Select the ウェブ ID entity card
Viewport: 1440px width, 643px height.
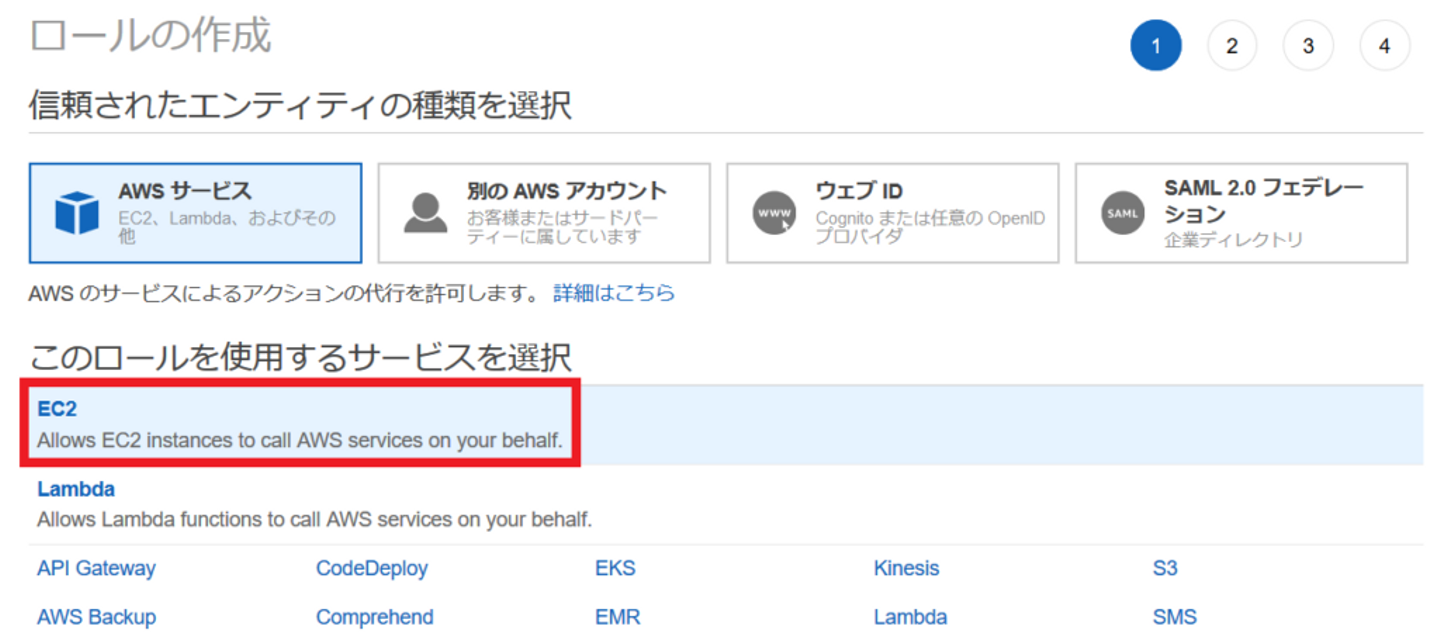893,213
